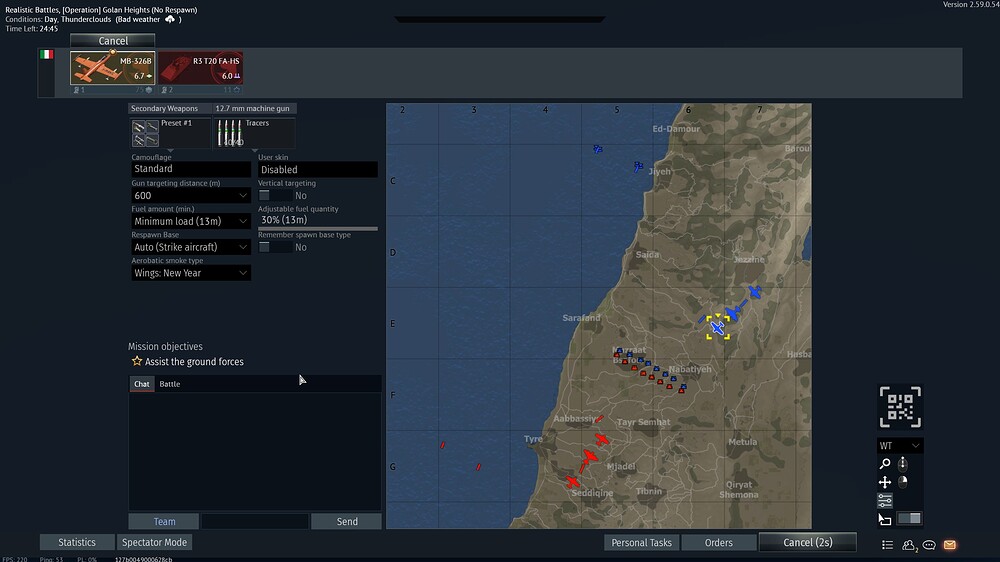This screenshot has width=1000, height=562.
Task: Select the MB-326B aircraft slot
Action: pos(112,68)
